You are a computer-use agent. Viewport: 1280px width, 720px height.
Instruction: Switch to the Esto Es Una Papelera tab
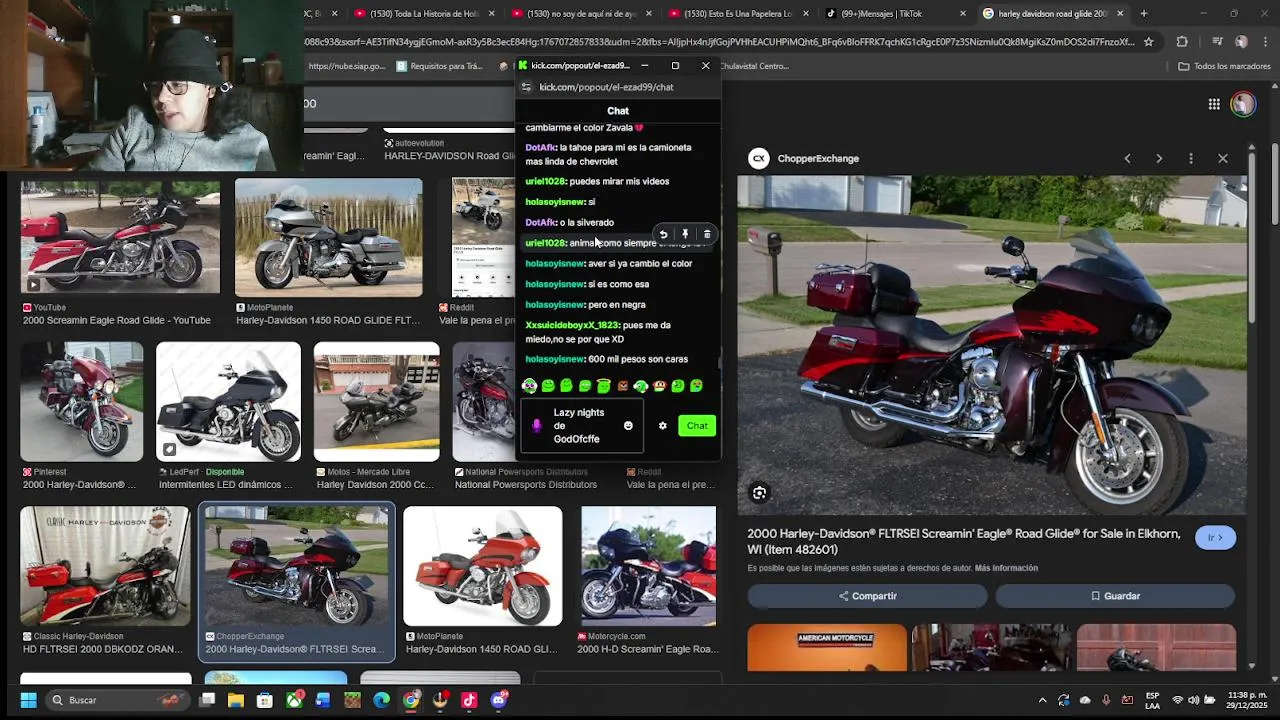tap(738, 14)
